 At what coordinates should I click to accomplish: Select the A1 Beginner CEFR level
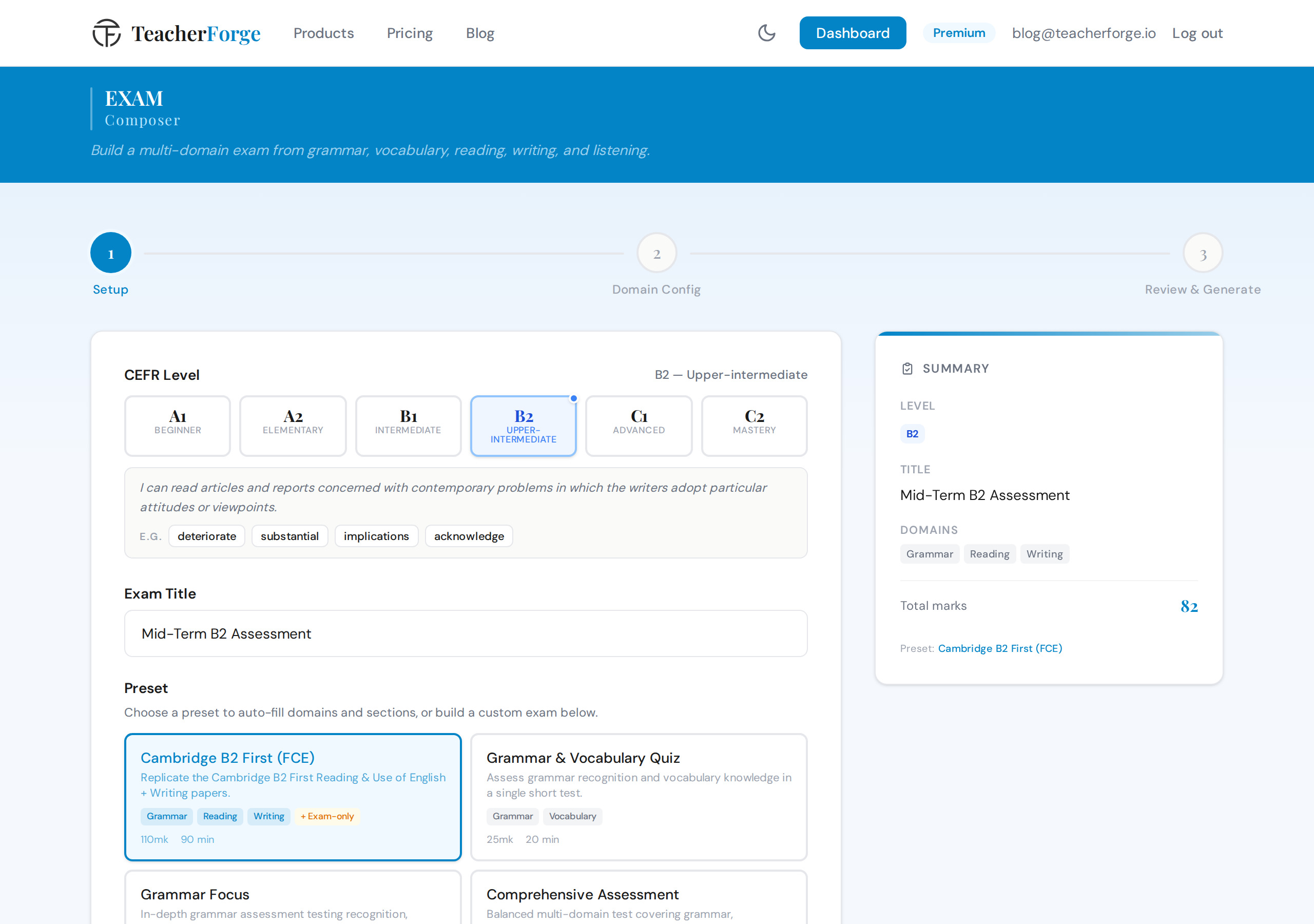(178, 426)
